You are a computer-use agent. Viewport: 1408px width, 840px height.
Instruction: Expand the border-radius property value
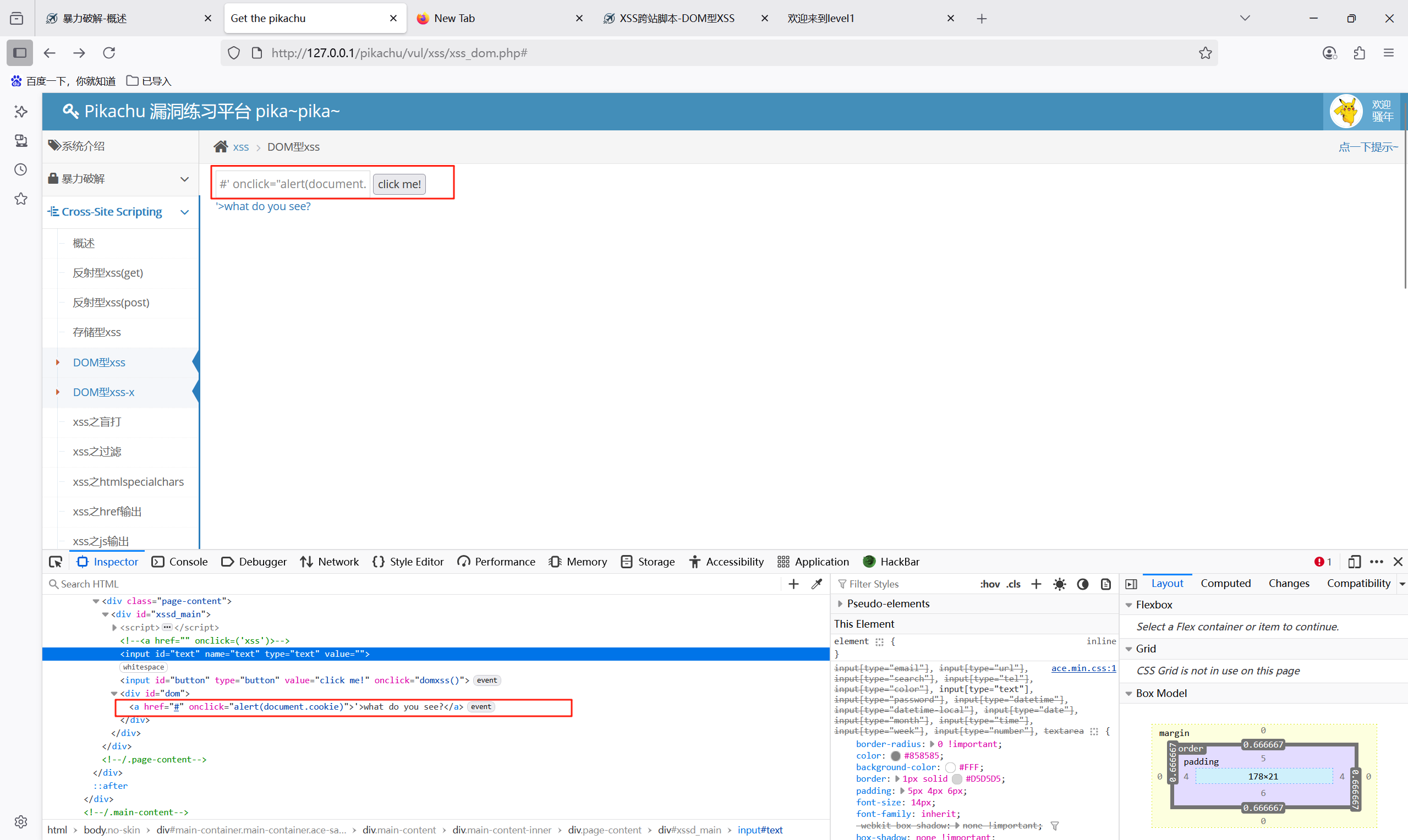coord(932,744)
